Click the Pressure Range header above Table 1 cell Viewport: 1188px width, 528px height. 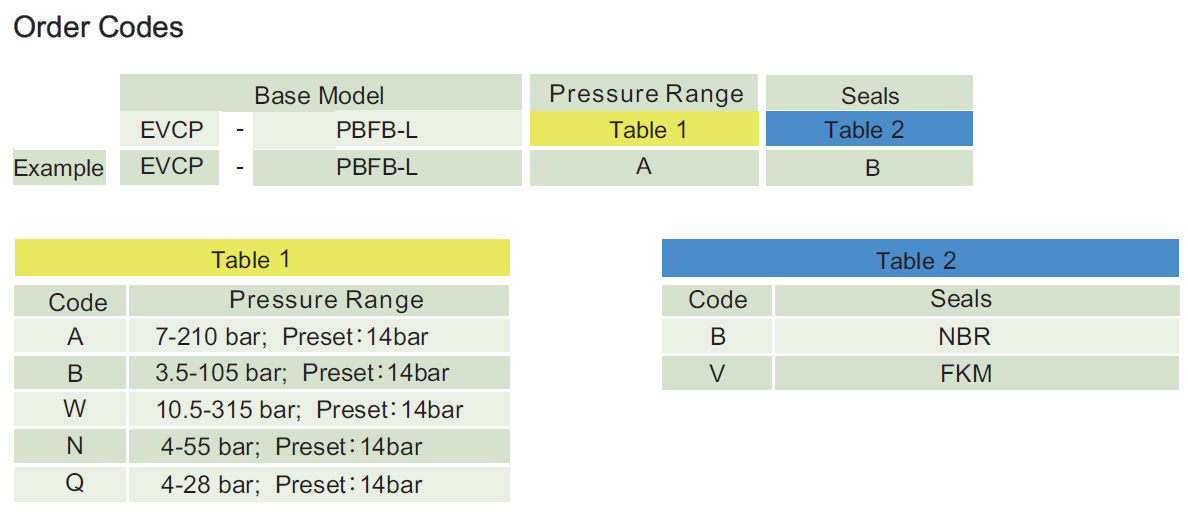tap(646, 94)
